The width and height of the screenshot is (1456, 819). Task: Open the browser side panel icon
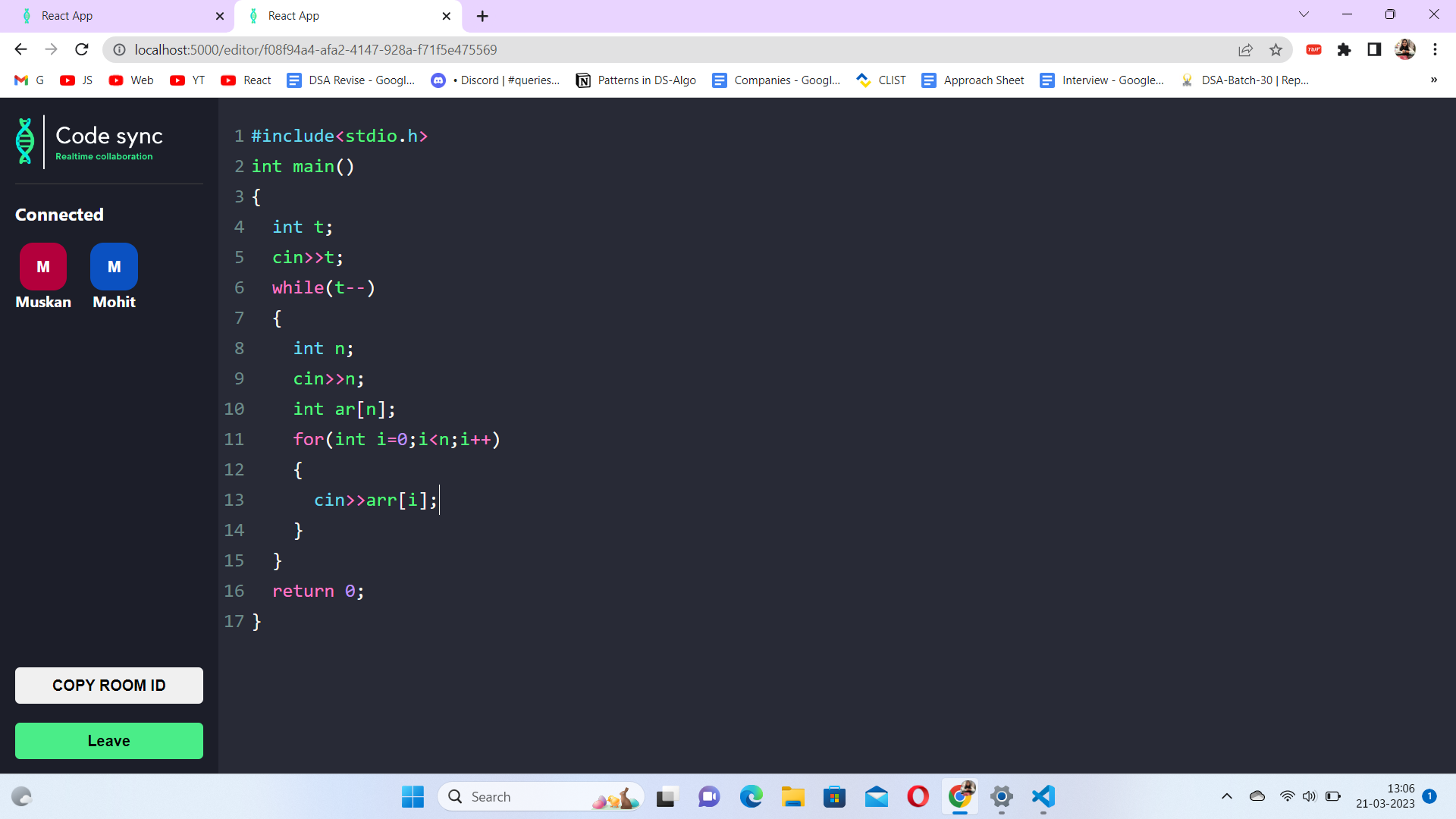(x=1374, y=49)
